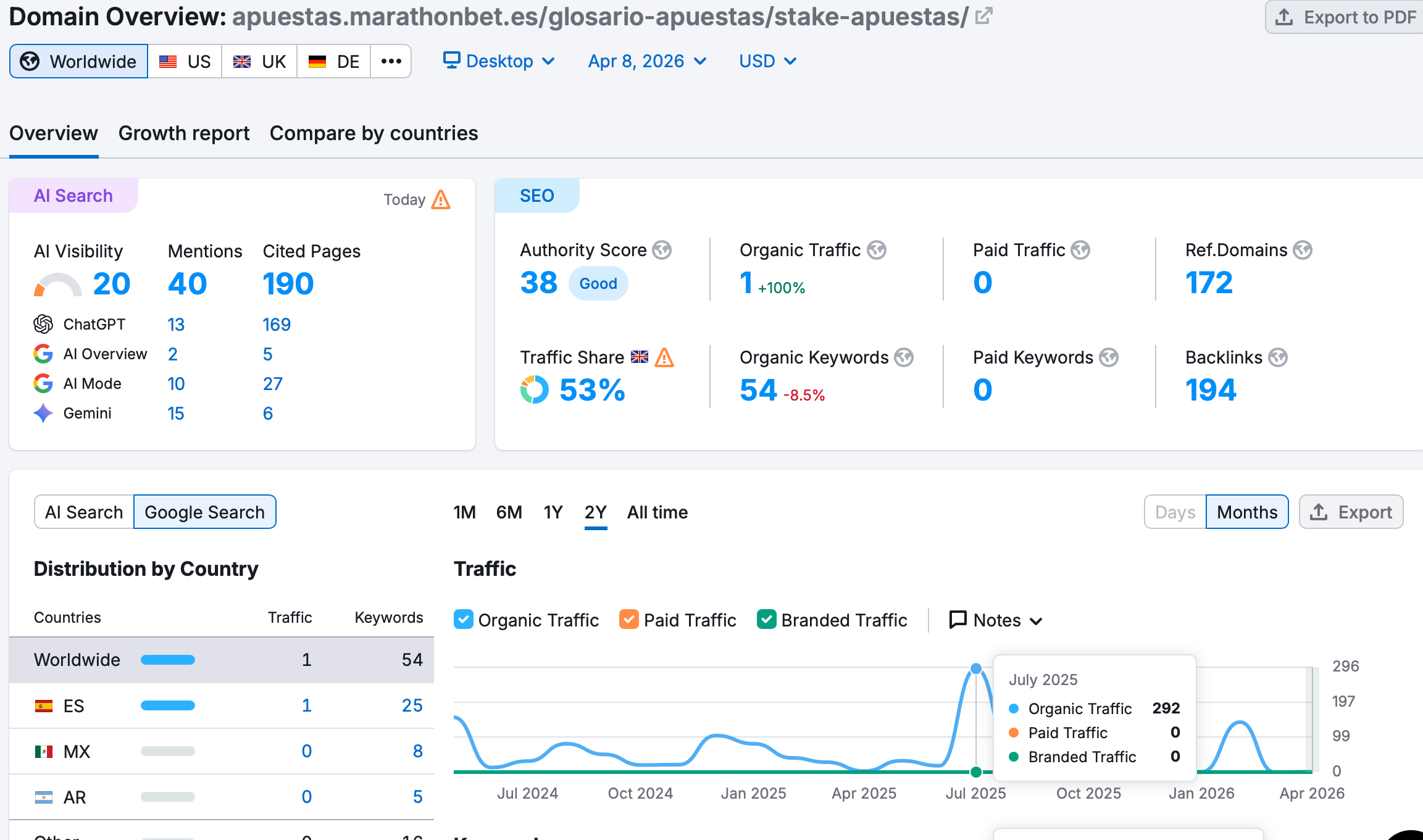
Task: Disable the Branded Traffic checkbox
Action: click(x=766, y=619)
